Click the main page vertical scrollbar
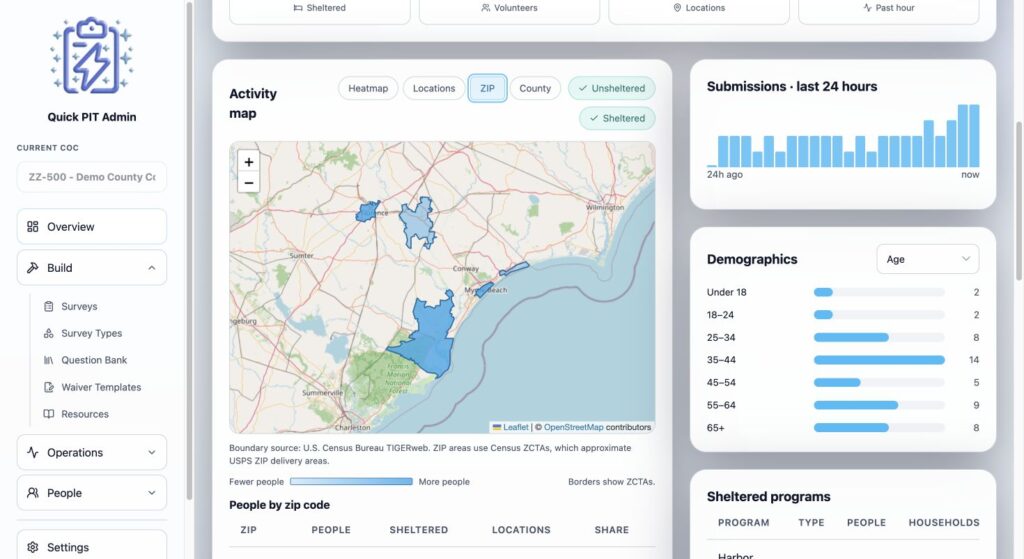This screenshot has width=1024, height=559. point(1019,201)
